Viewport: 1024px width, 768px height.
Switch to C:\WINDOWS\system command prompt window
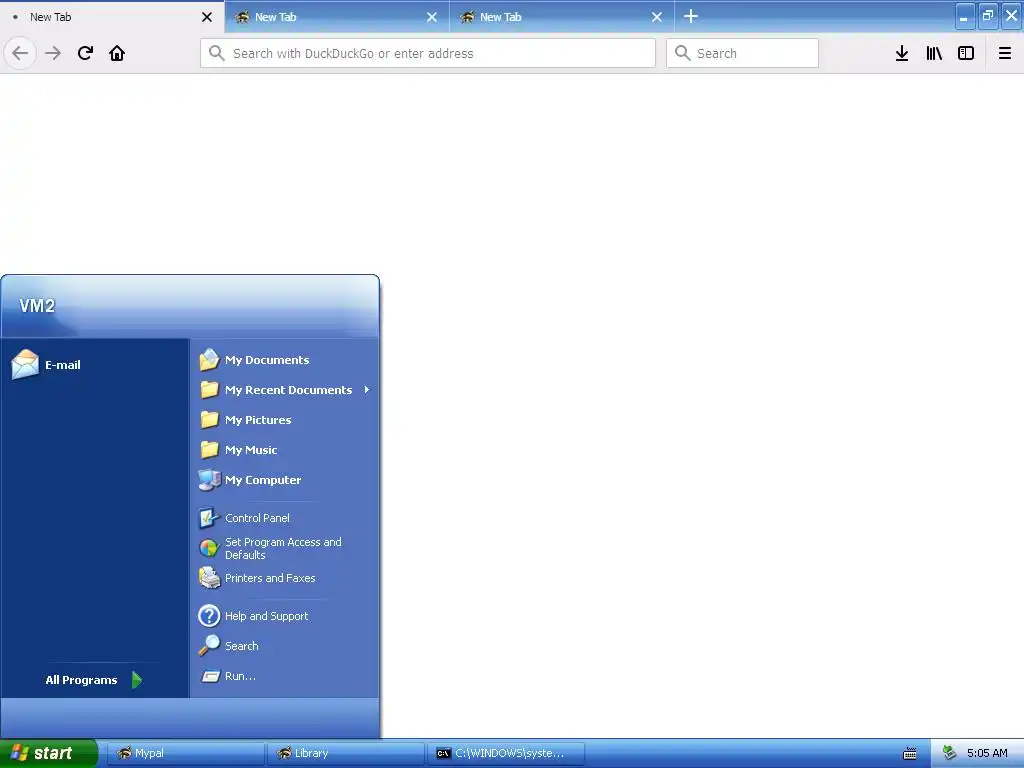[506, 753]
